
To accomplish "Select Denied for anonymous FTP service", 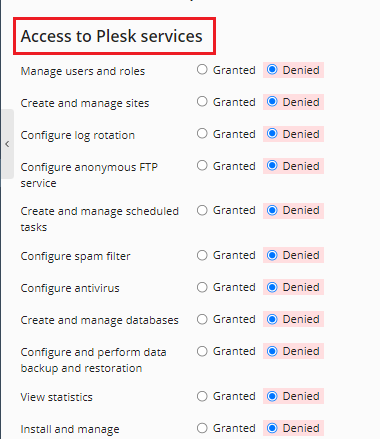I will 272,166.
